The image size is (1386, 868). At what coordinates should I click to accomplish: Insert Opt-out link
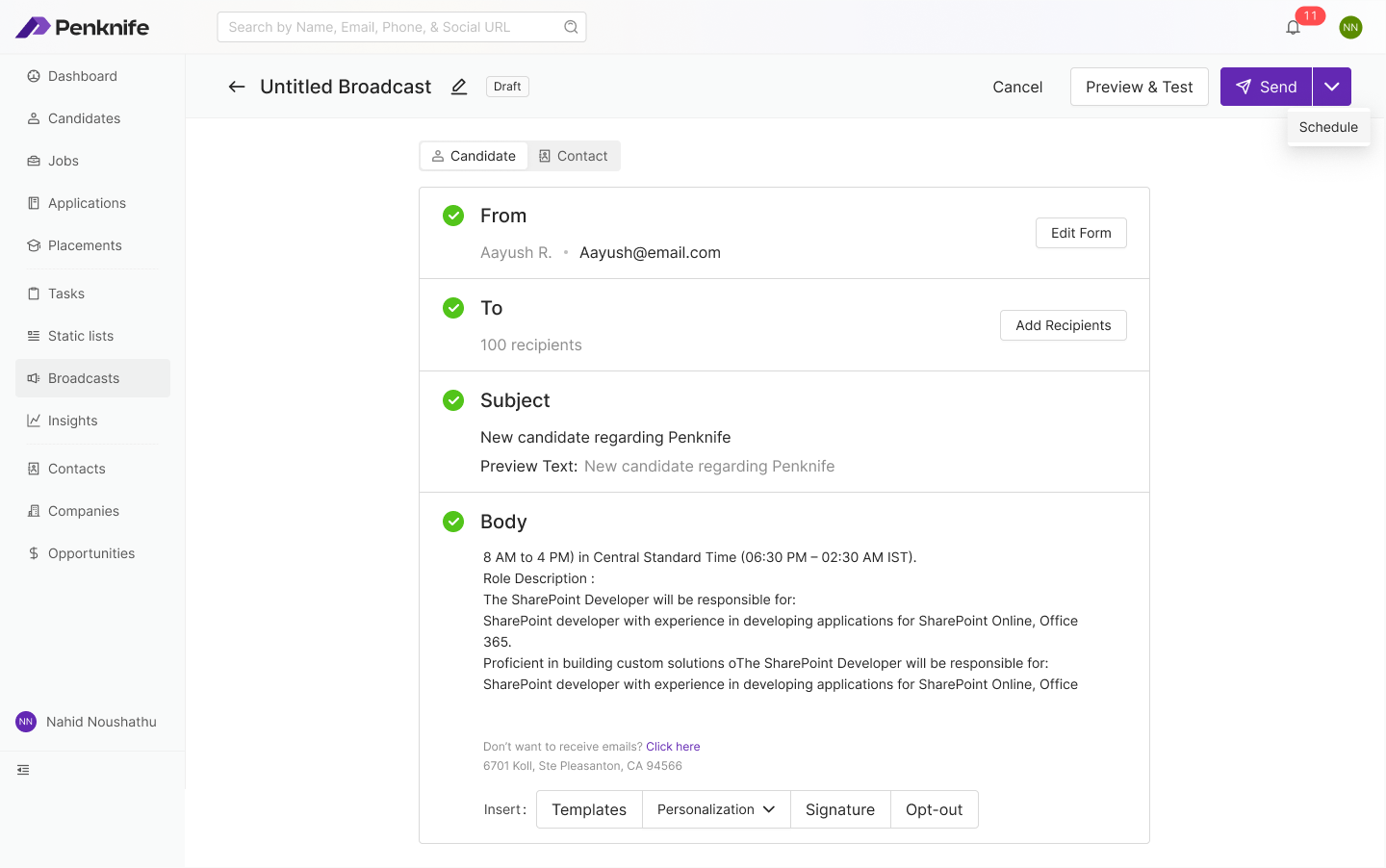click(935, 809)
